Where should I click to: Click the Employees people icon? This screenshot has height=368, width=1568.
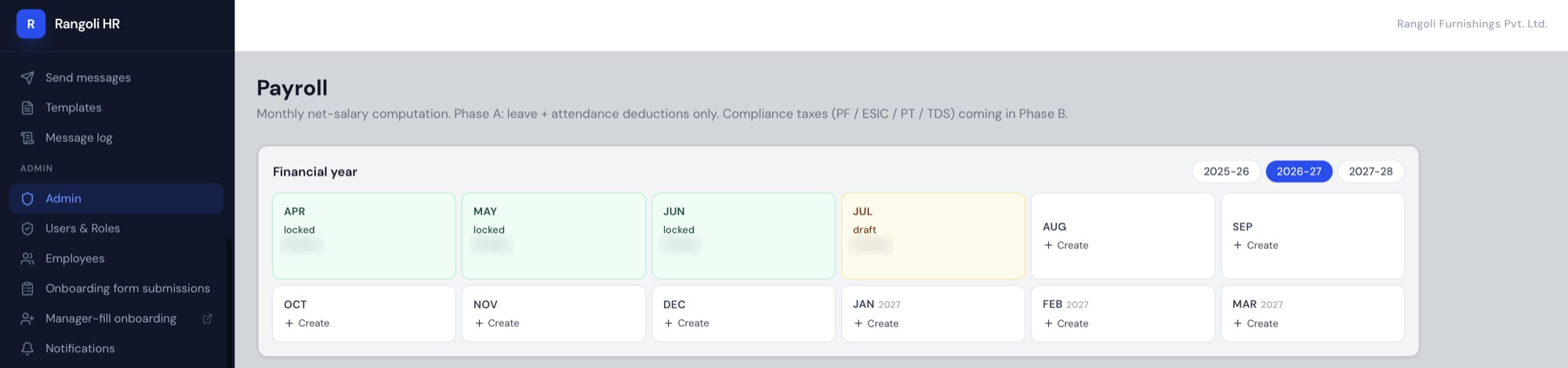(27, 258)
